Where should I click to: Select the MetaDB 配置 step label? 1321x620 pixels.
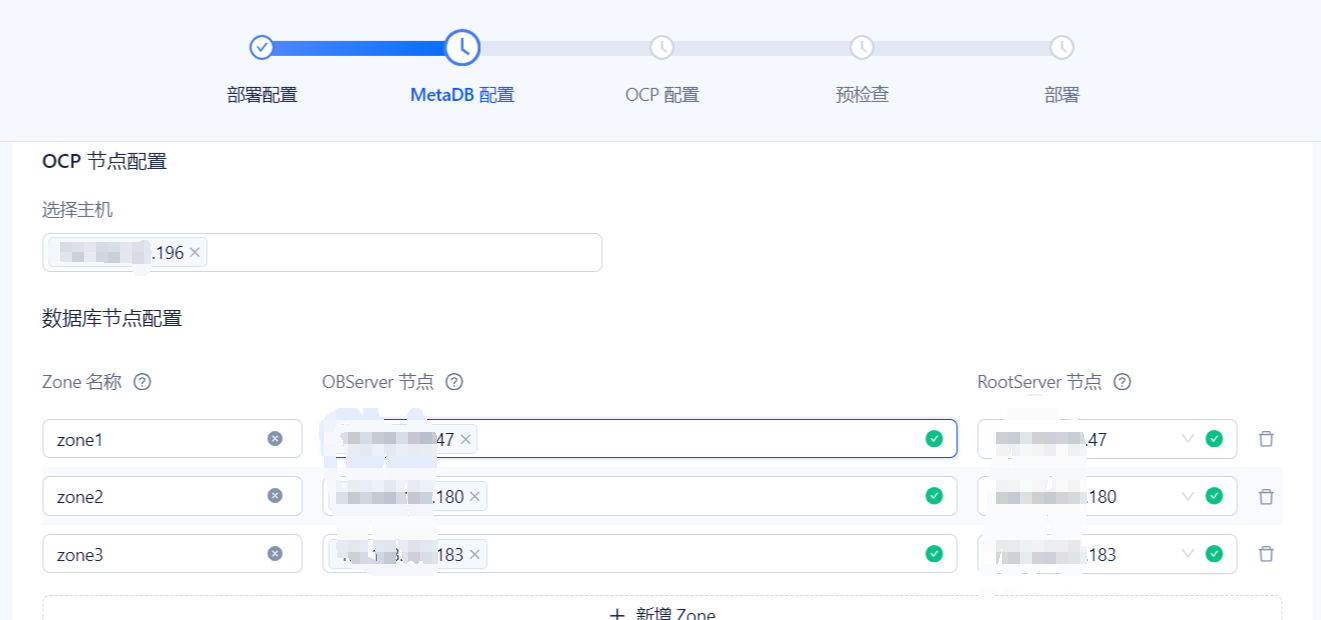462,95
